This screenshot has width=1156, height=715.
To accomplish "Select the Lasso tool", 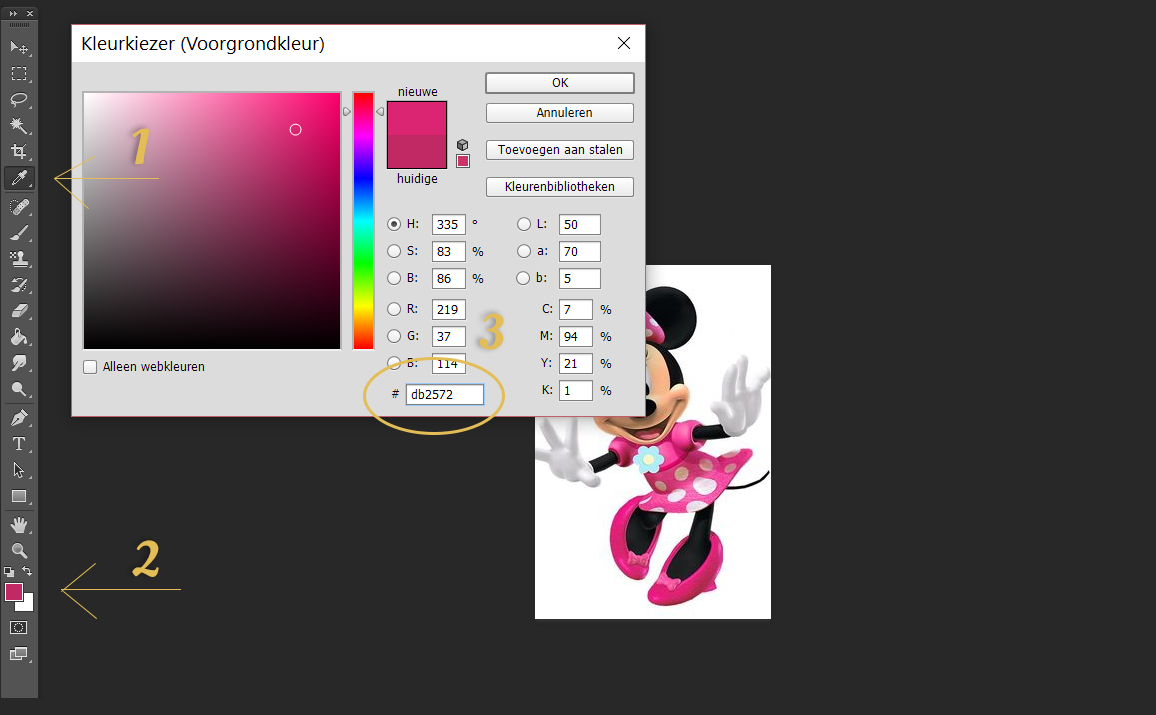I will 19,100.
